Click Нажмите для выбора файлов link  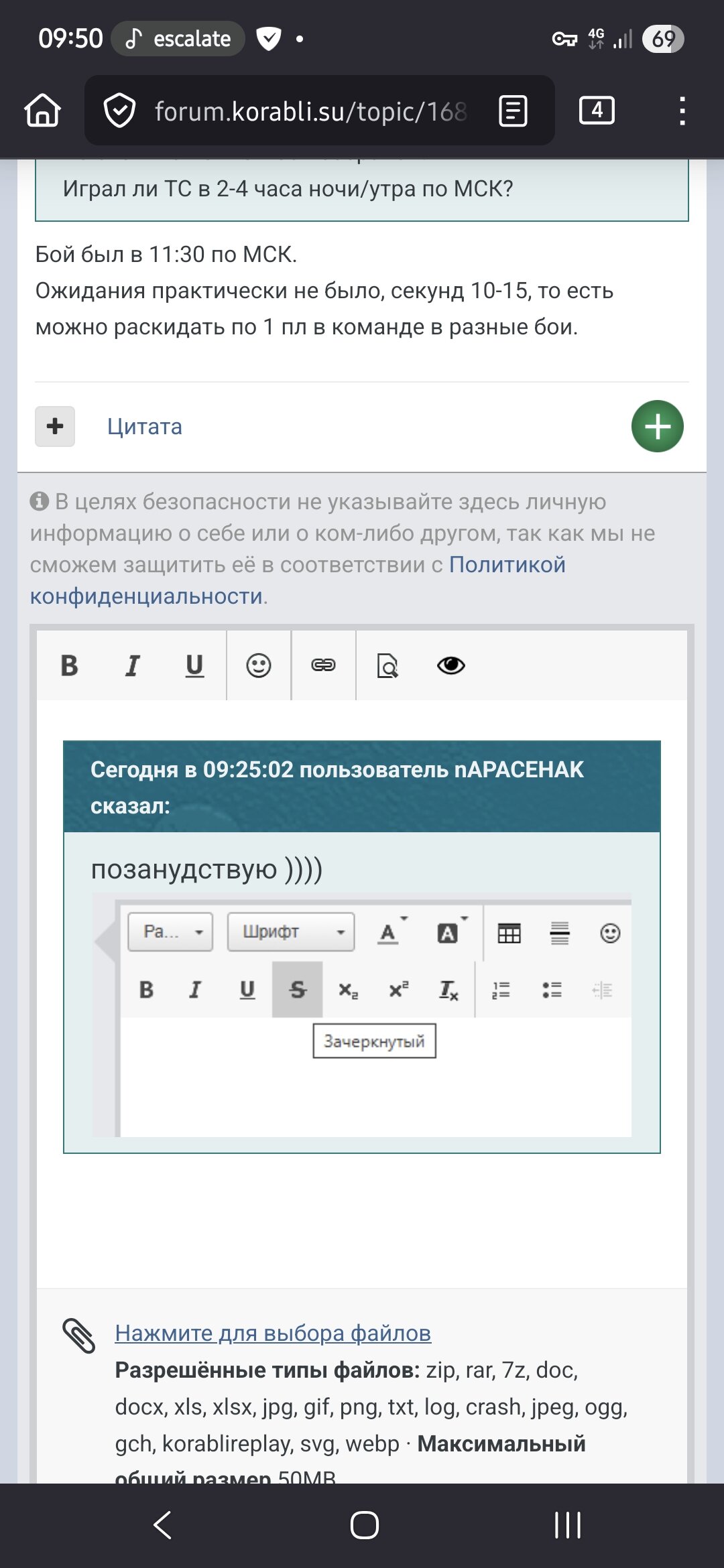(x=273, y=1333)
